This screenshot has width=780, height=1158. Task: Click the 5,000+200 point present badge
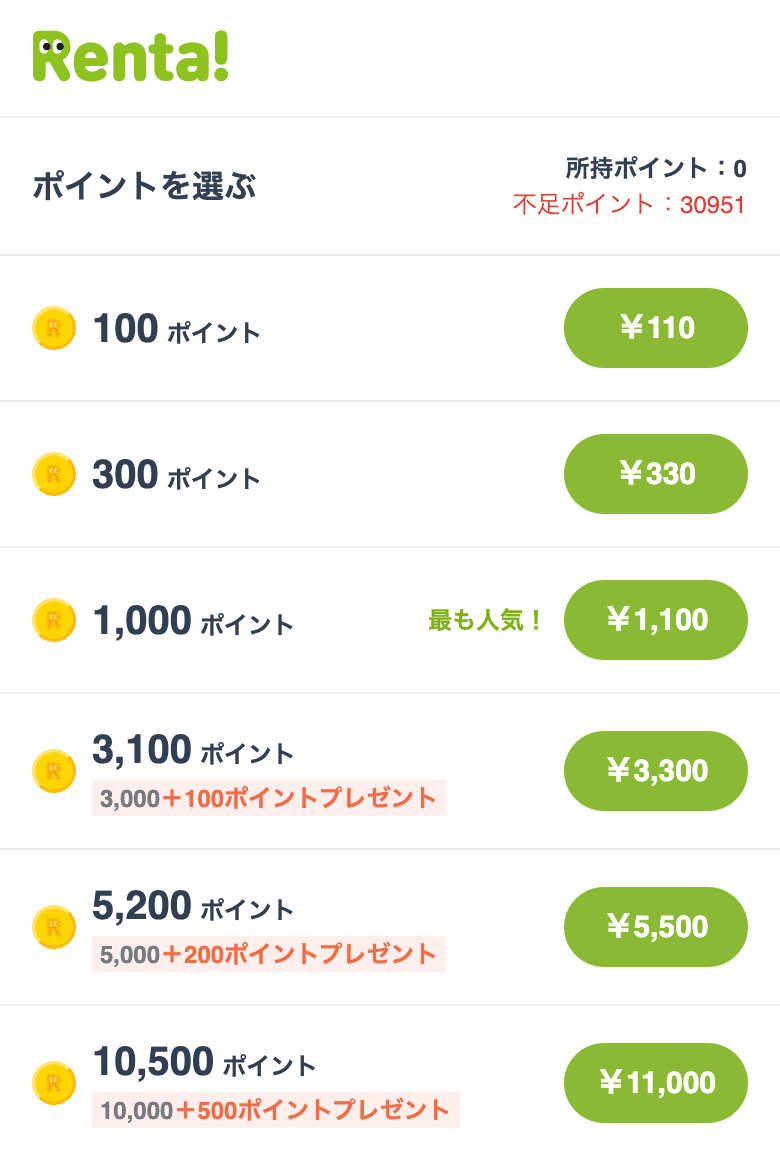pos(268,955)
